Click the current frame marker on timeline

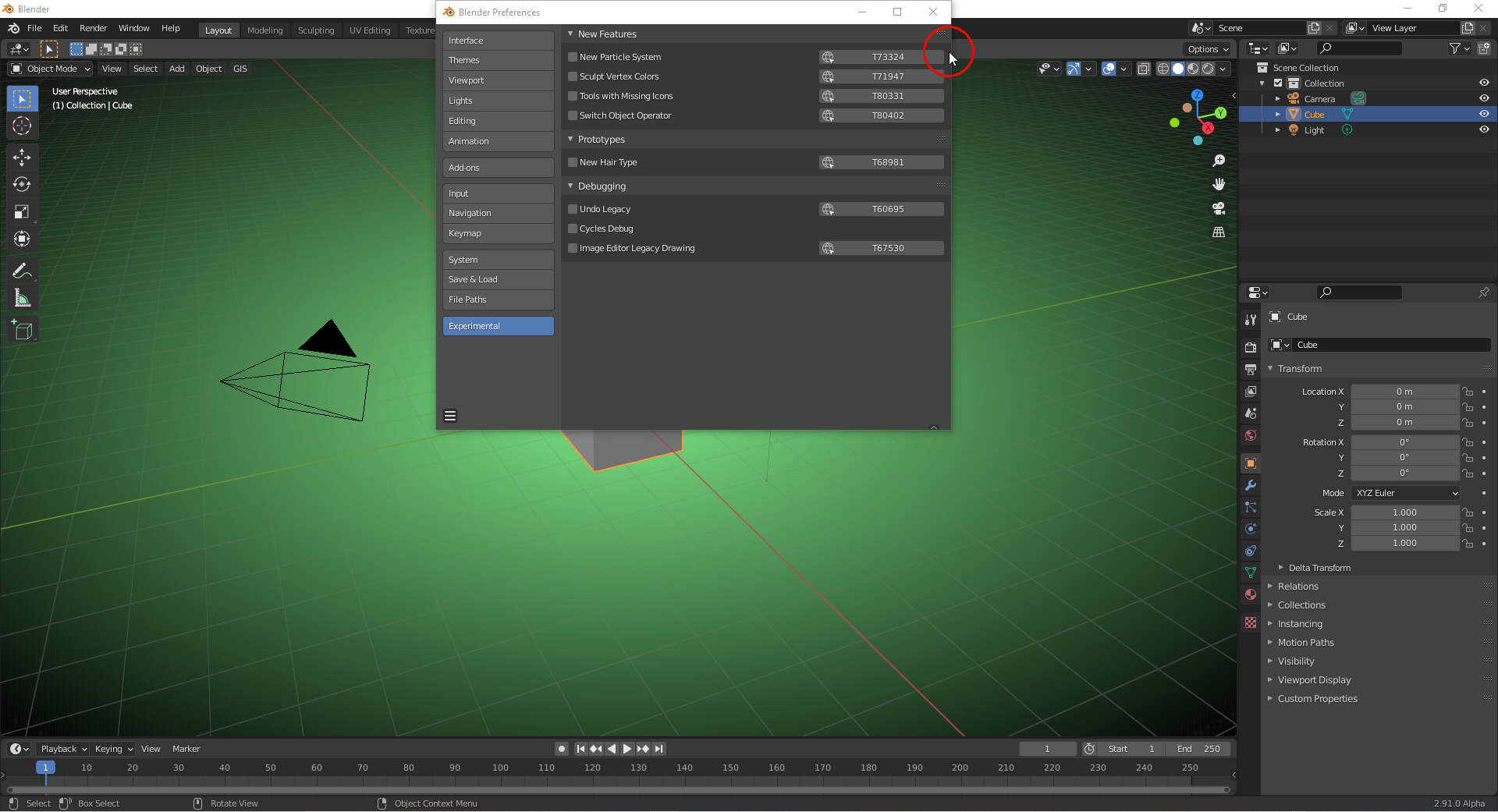pyautogui.click(x=45, y=768)
